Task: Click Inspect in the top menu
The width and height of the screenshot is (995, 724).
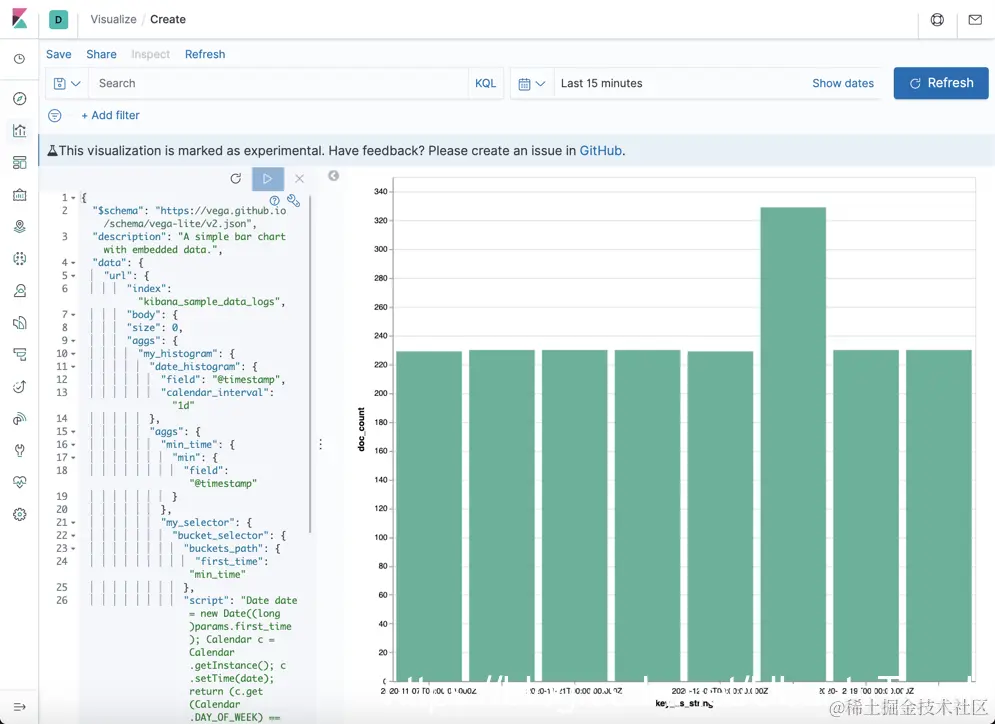Action: tap(150, 54)
